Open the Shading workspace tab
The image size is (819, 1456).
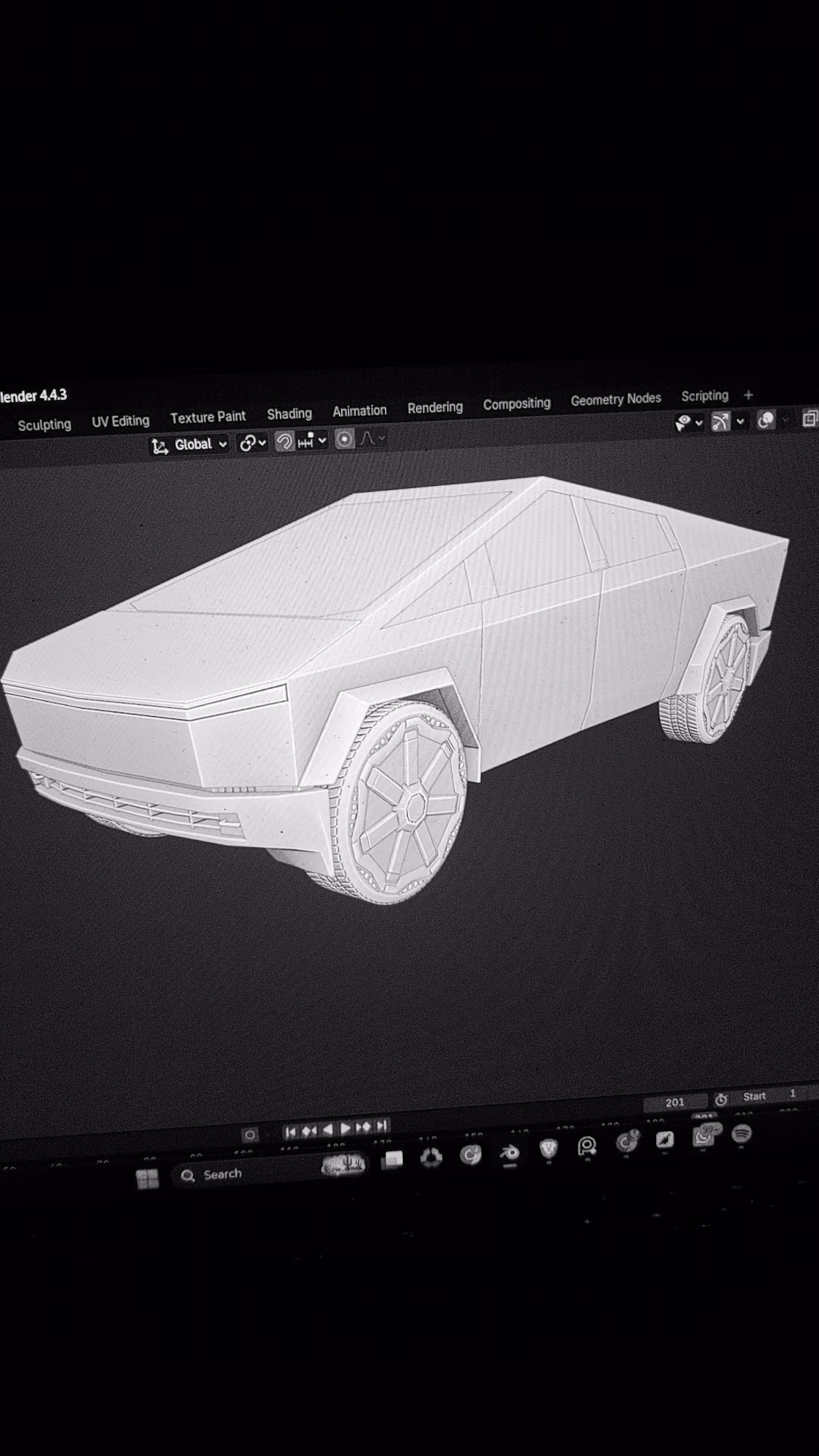[x=290, y=413]
